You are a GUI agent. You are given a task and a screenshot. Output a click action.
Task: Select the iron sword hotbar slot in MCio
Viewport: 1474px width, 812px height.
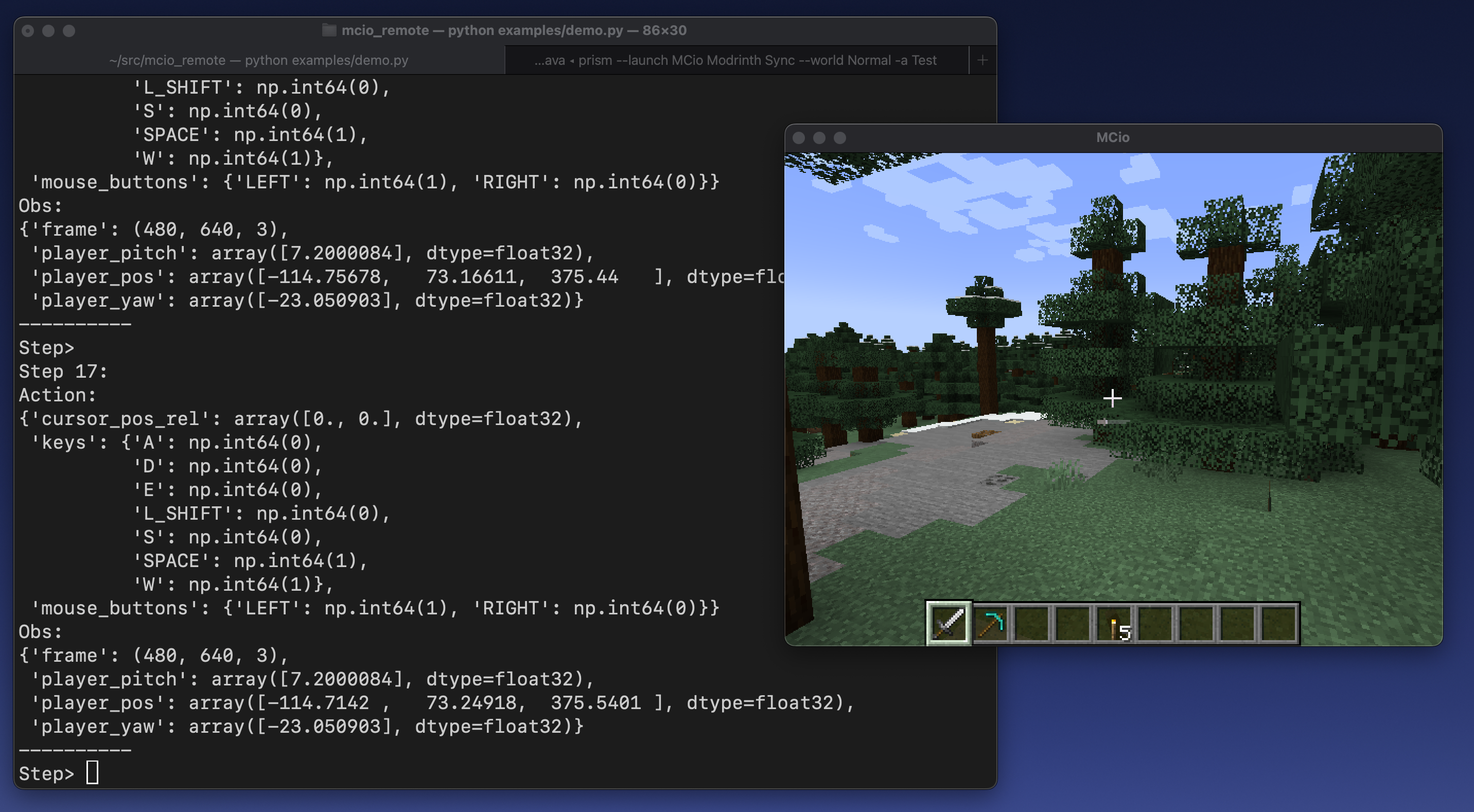click(948, 623)
